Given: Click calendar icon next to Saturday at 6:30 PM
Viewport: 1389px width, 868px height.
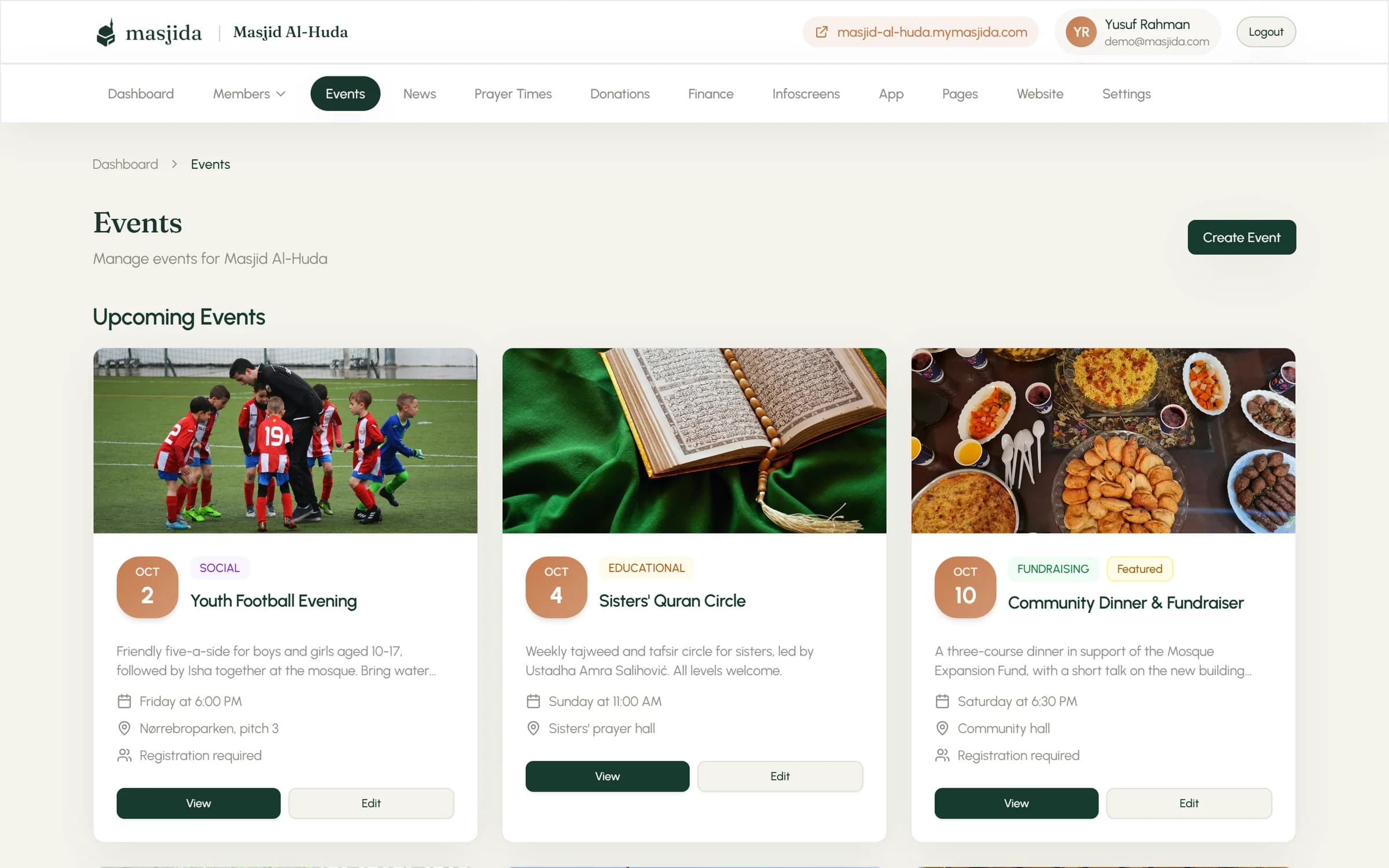Looking at the screenshot, I should pyautogui.click(x=942, y=701).
